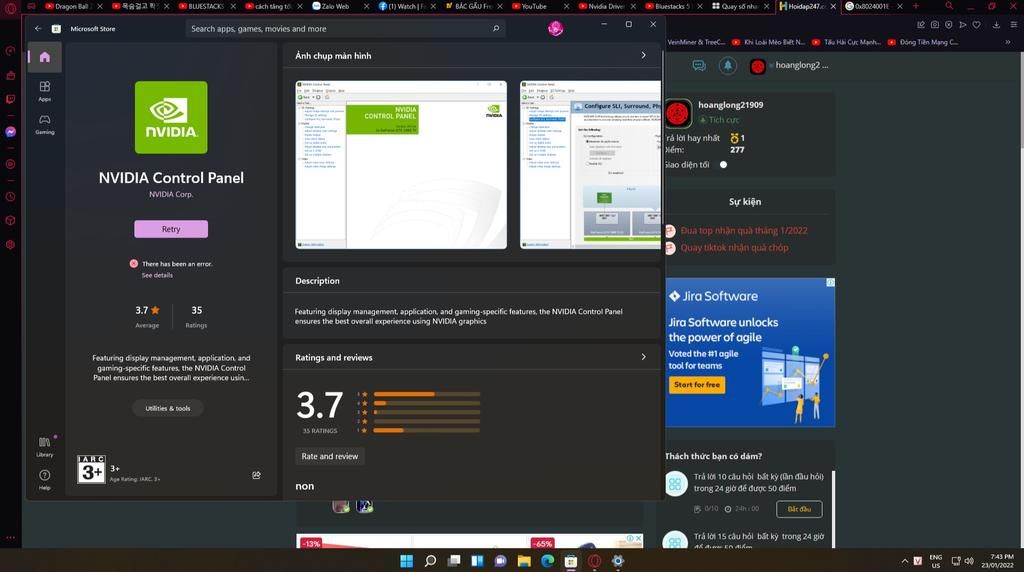The height and width of the screenshot is (572, 1024).
Task: Open Settings from the taskbar
Action: click(618, 561)
